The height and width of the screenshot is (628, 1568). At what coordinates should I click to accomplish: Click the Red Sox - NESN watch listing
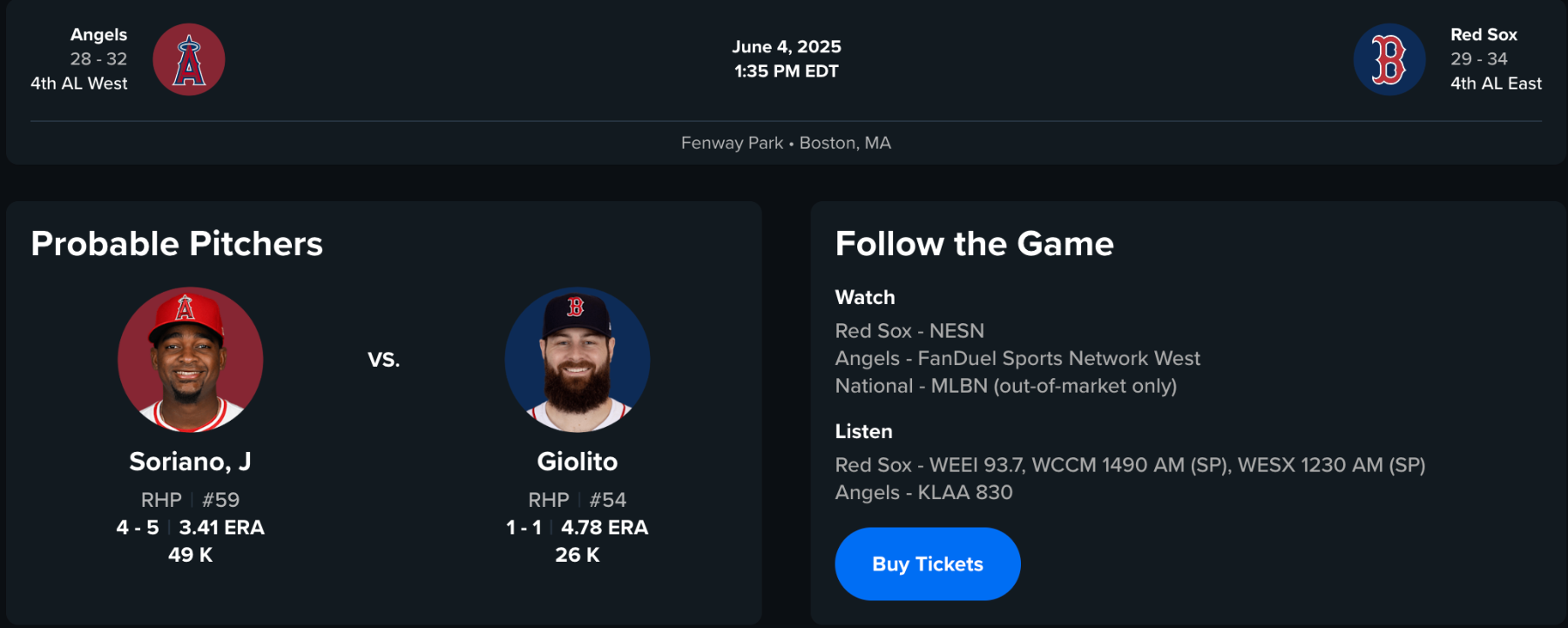click(909, 331)
